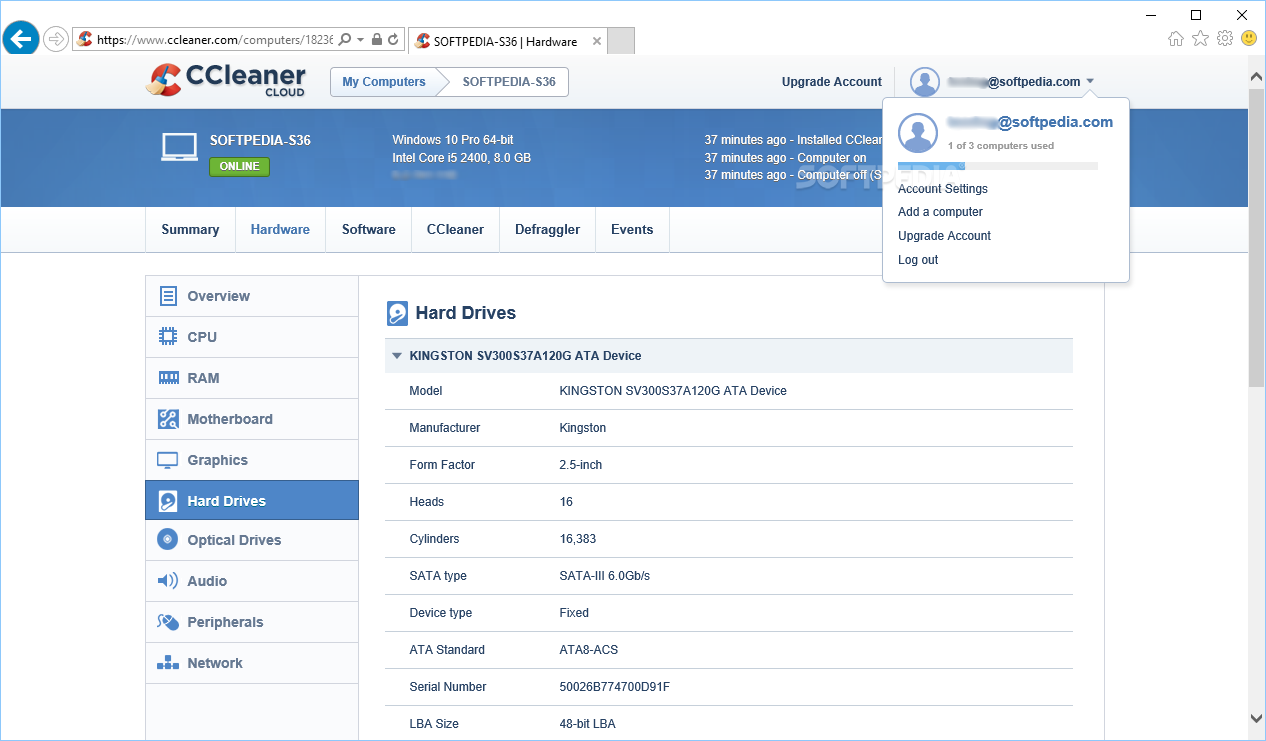1266x741 pixels.
Task: Open the Events tab
Action: click(632, 229)
